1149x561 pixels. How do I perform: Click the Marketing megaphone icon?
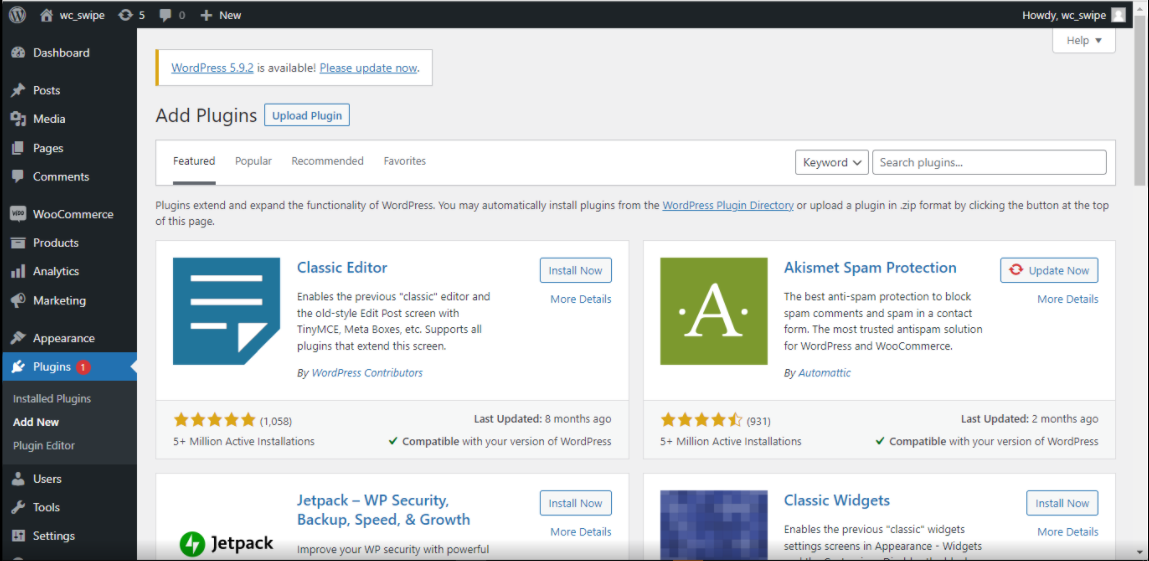click(x=19, y=300)
